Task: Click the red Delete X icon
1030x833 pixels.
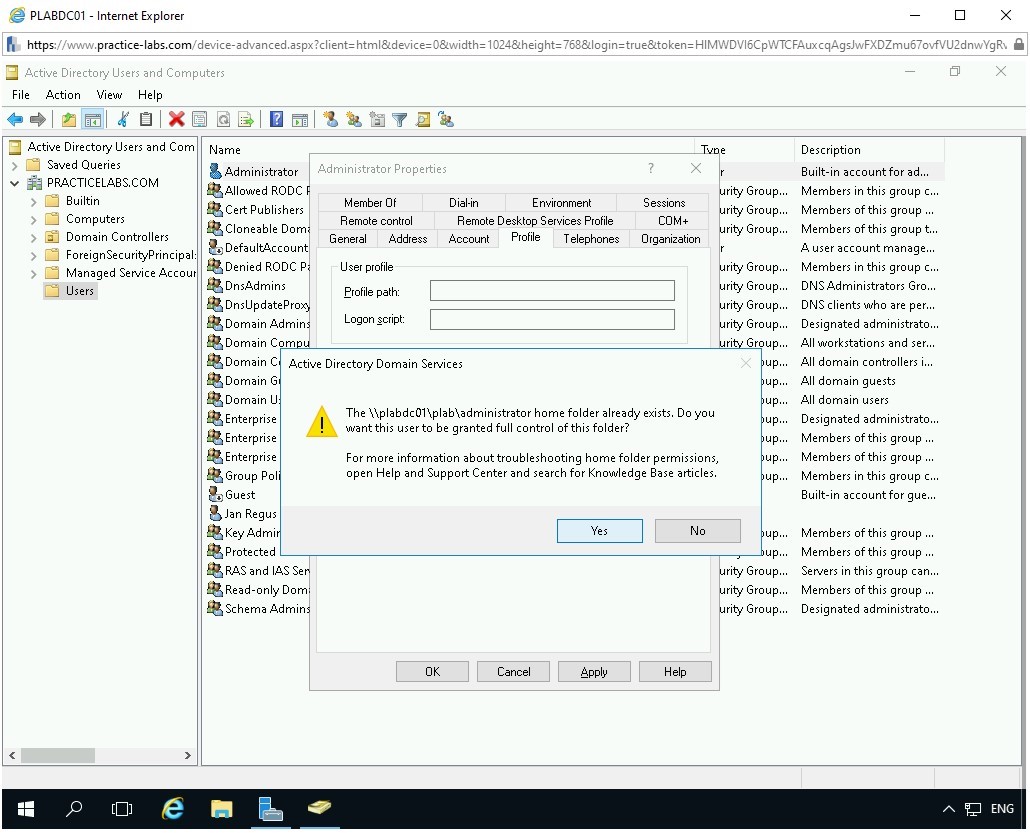Action: pyautogui.click(x=176, y=120)
